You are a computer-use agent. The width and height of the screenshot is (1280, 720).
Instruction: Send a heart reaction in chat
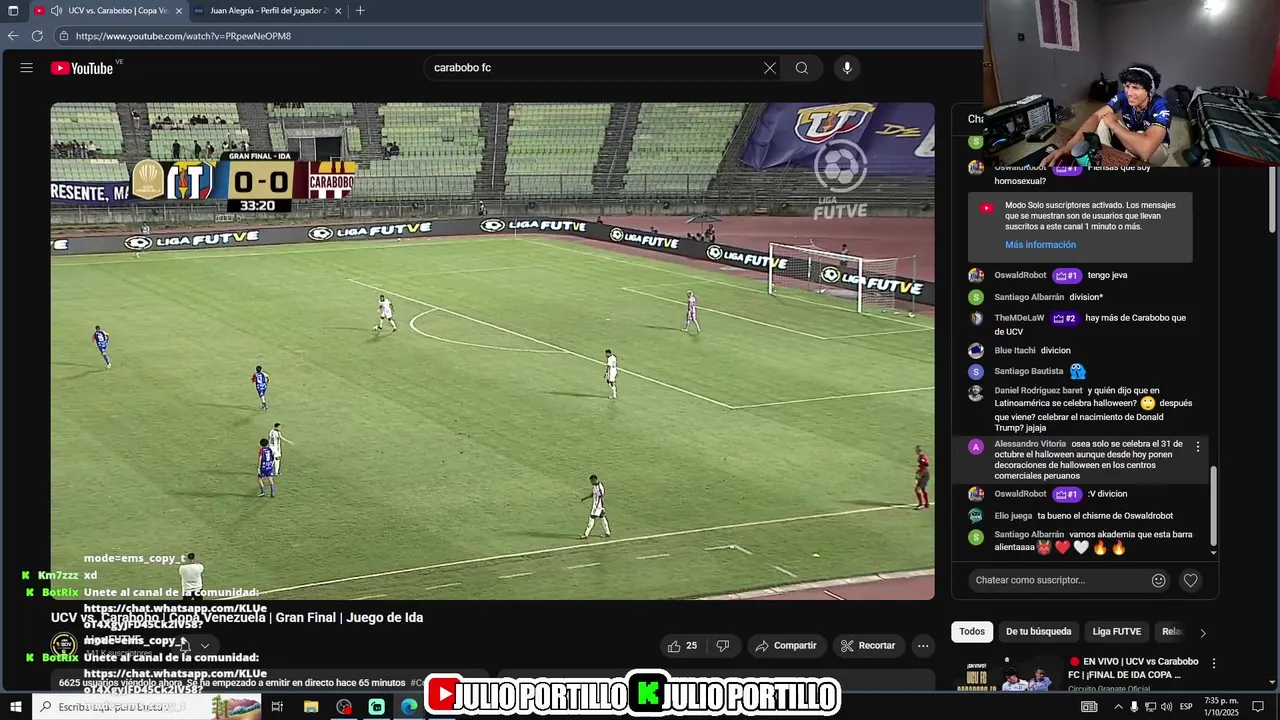[1191, 580]
